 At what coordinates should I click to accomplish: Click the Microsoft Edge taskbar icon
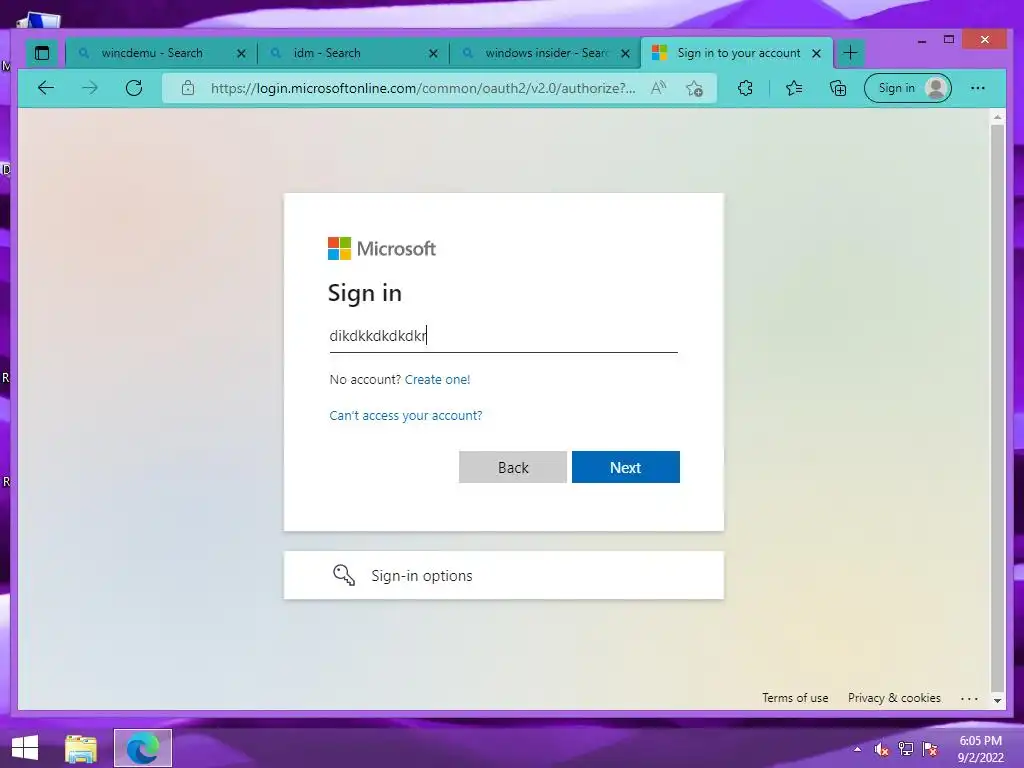(x=143, y=748)
